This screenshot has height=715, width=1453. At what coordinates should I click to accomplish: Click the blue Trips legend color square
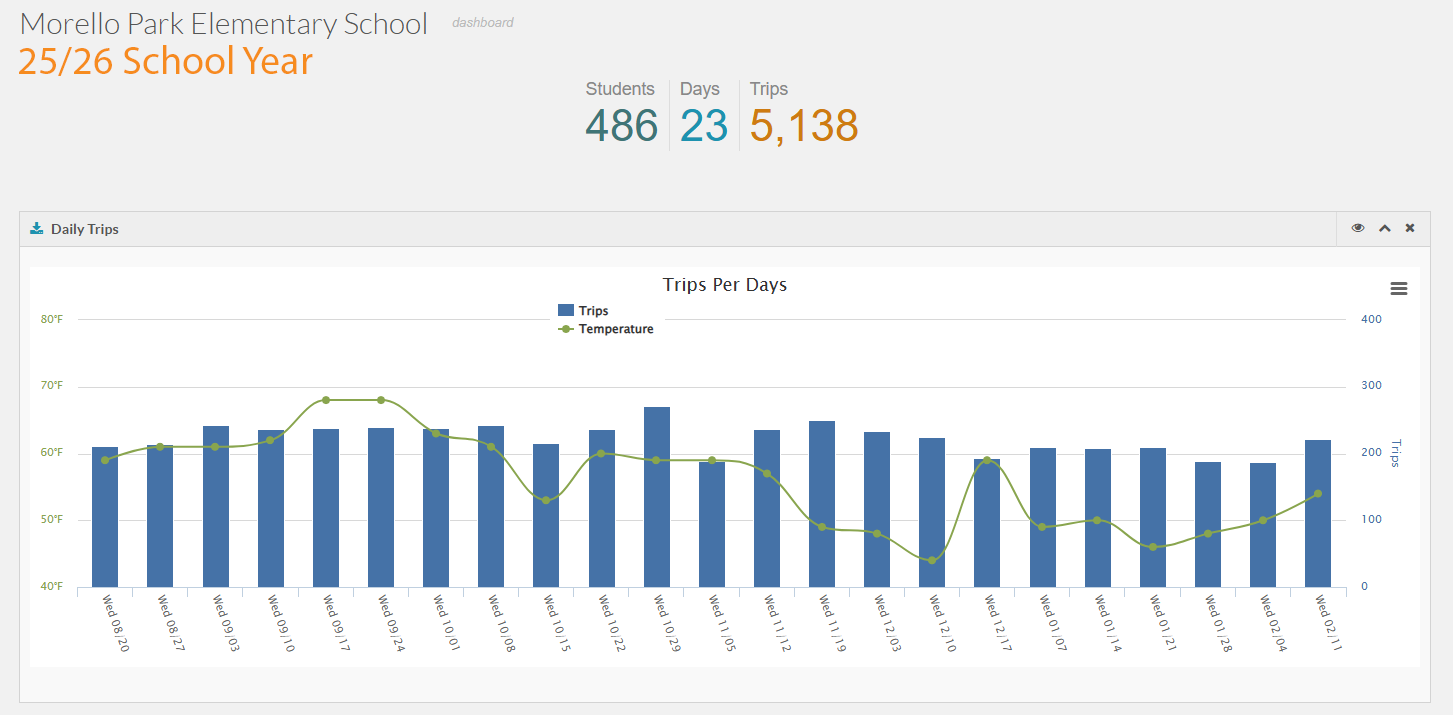tap(566, 311)
